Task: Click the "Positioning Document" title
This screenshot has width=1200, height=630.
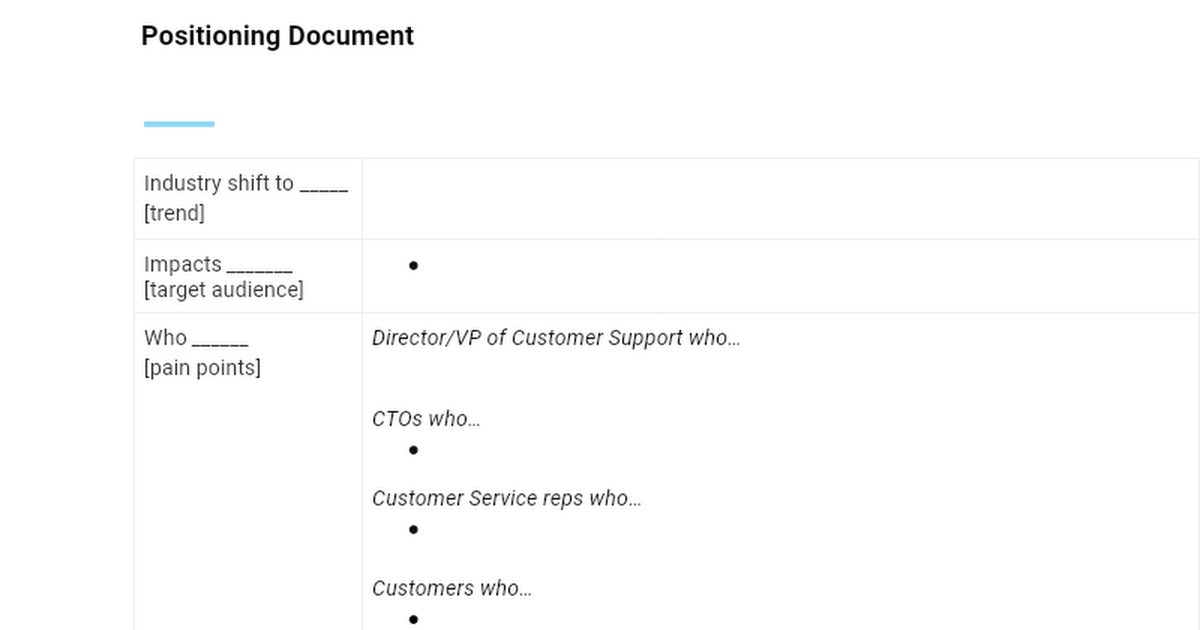Action: click(x=277, y=36)
